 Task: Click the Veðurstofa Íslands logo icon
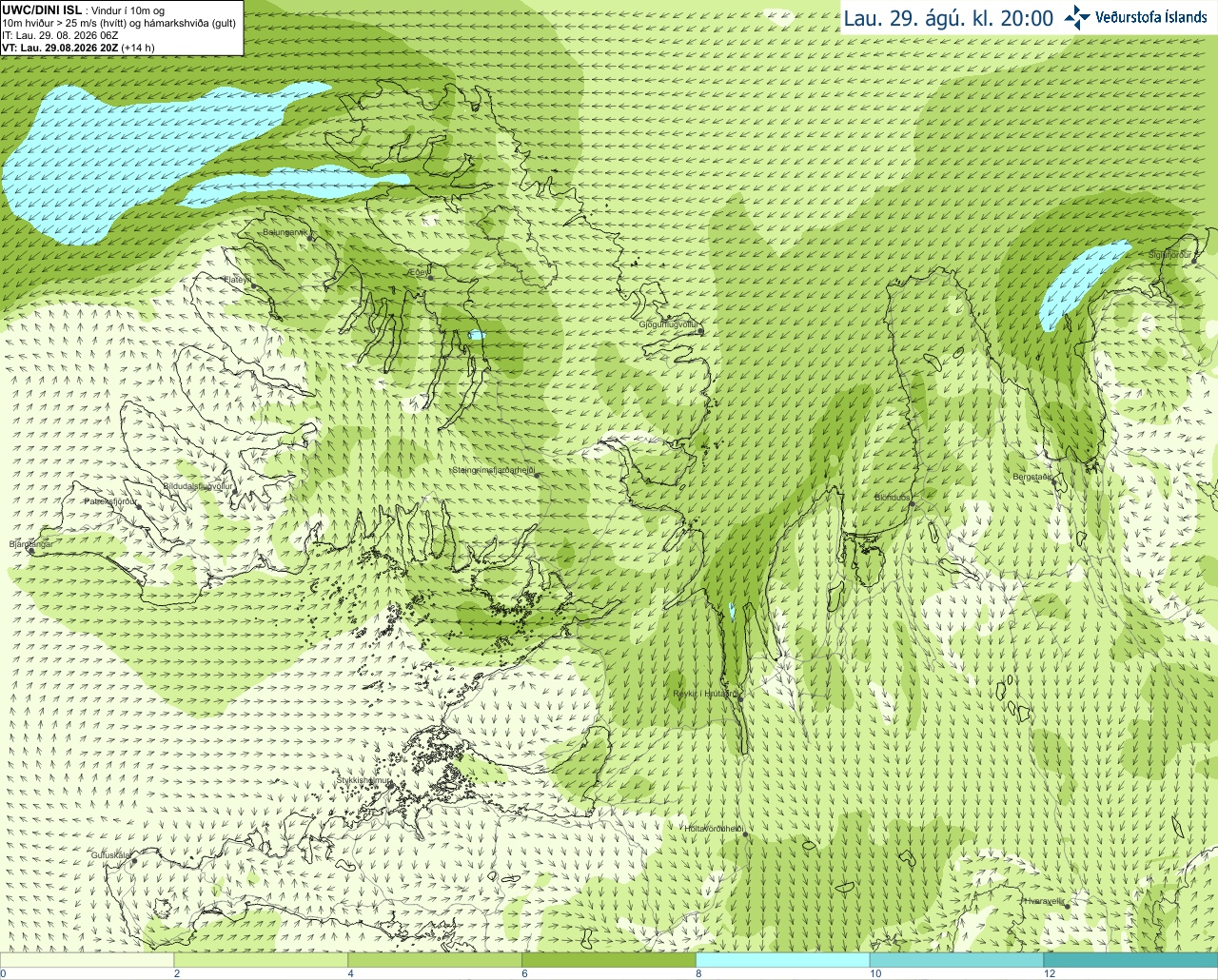(x=1077, y=17)
